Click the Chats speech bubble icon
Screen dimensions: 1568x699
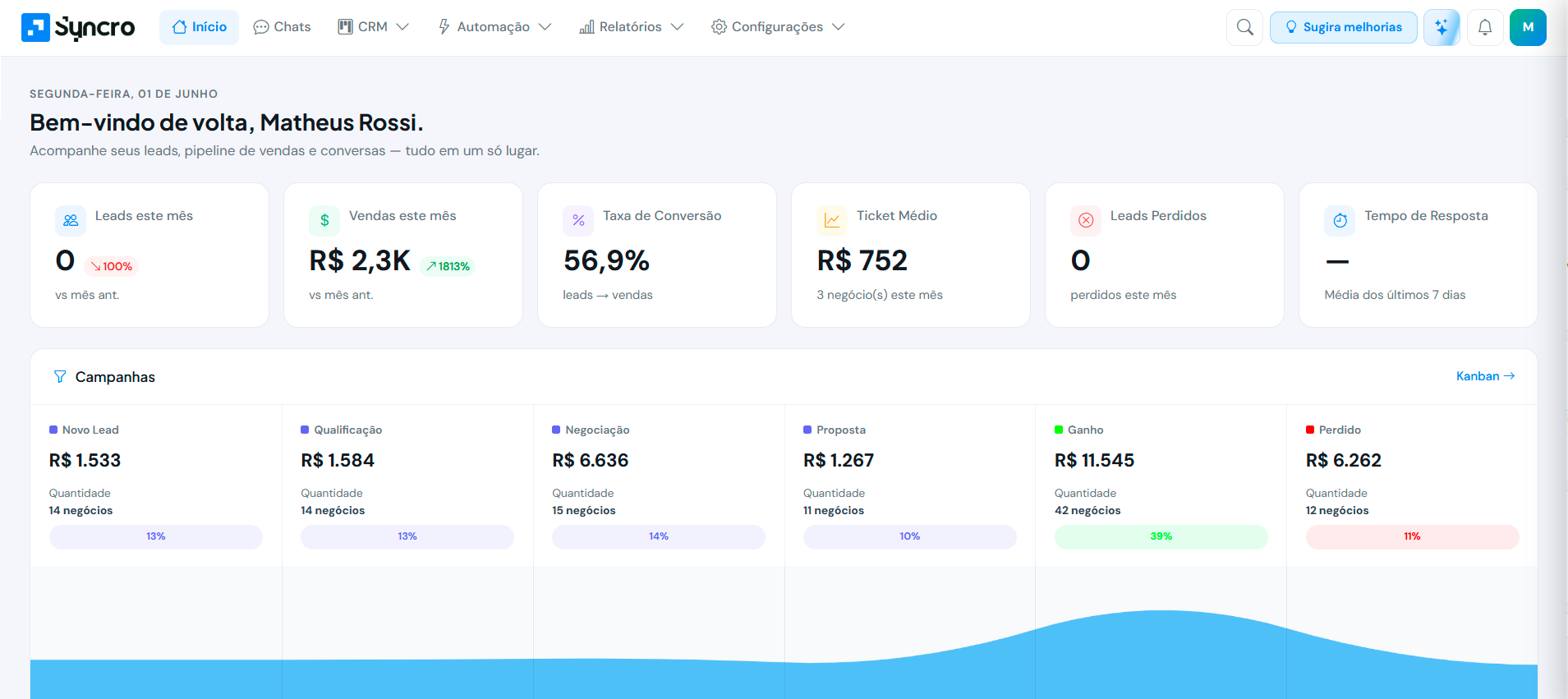tap(261, 27)
